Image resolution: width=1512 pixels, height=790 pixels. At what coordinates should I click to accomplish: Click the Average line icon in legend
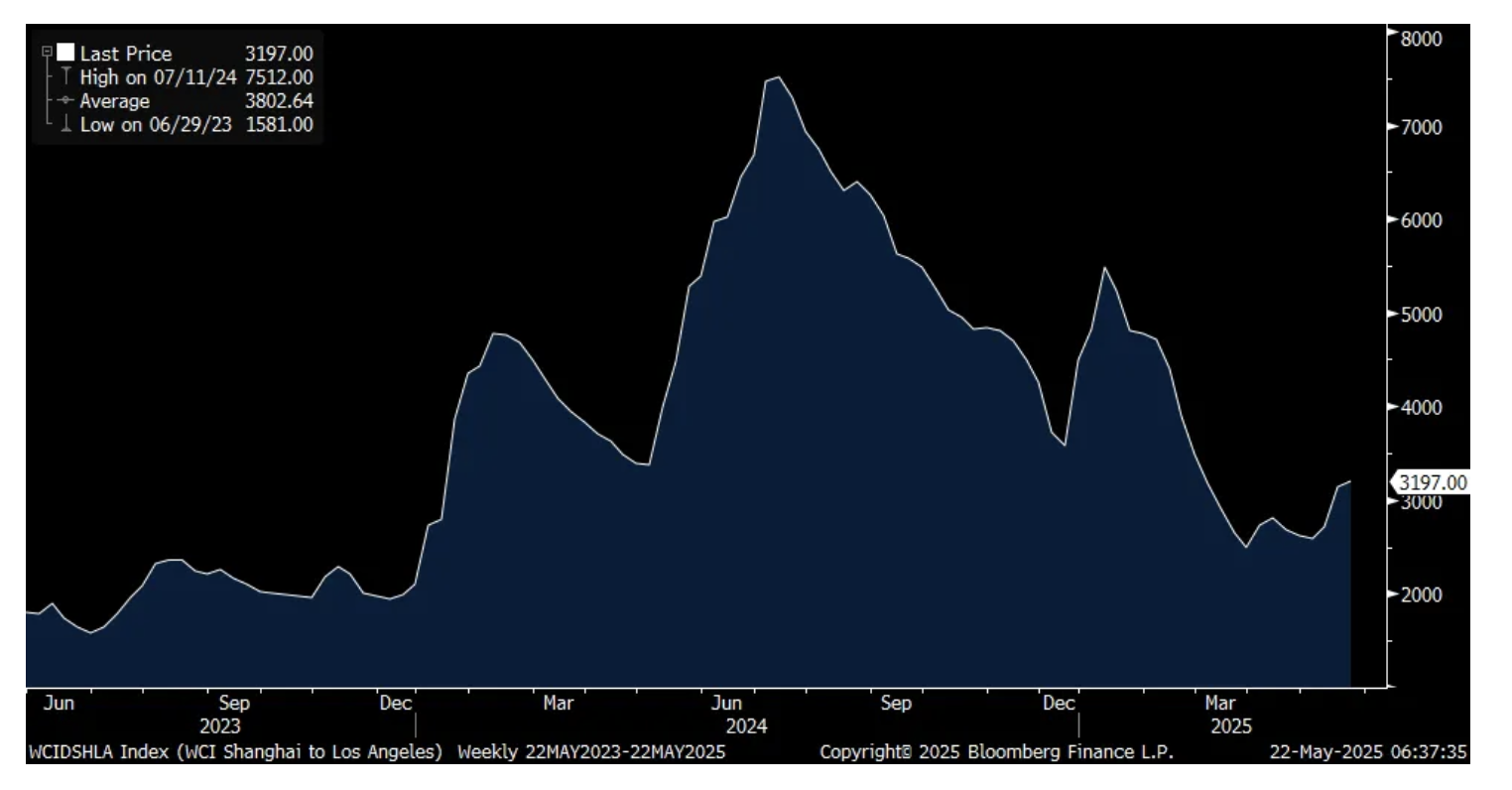coord(65,101)
